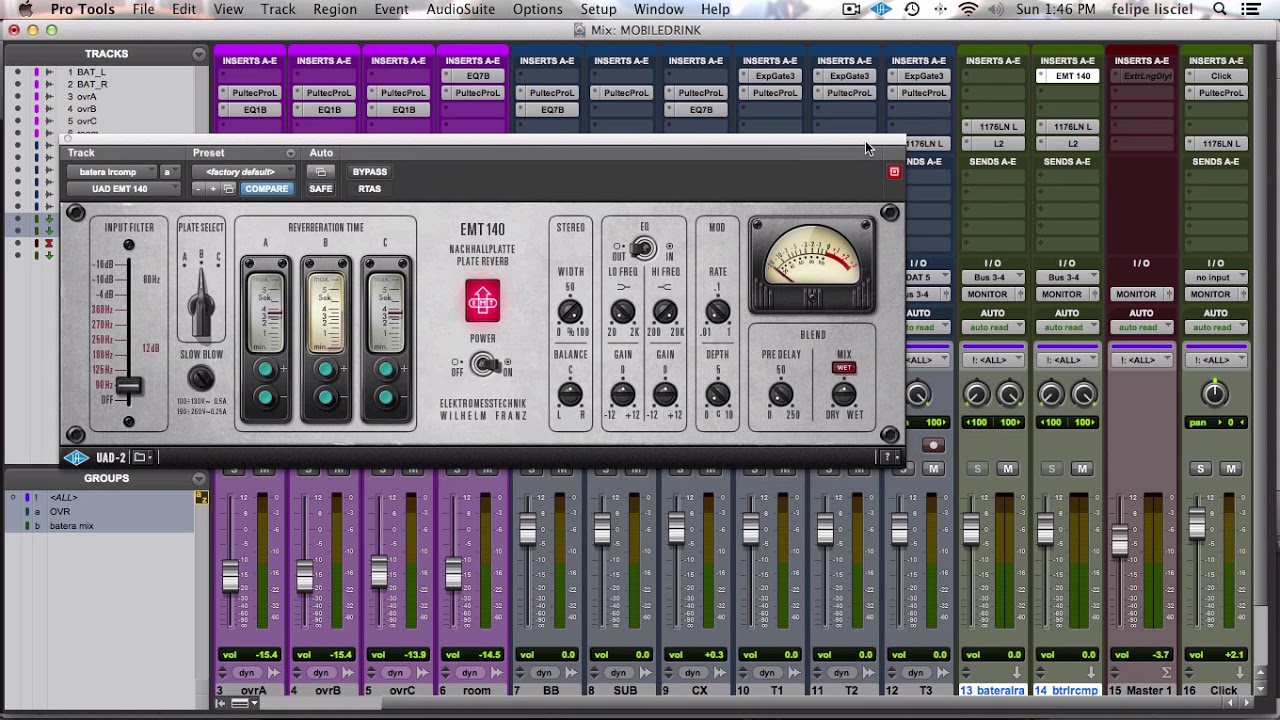1280x720 pixels.
Task: Open the no input selector on Click track
Action: pyautogui.click(x=1215, y=277)
